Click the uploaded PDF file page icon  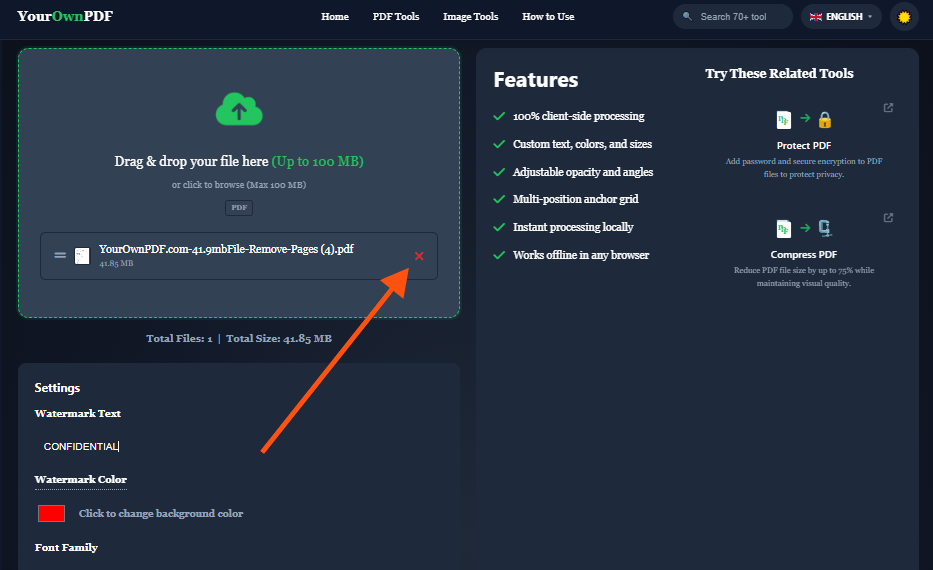[82, 256]
